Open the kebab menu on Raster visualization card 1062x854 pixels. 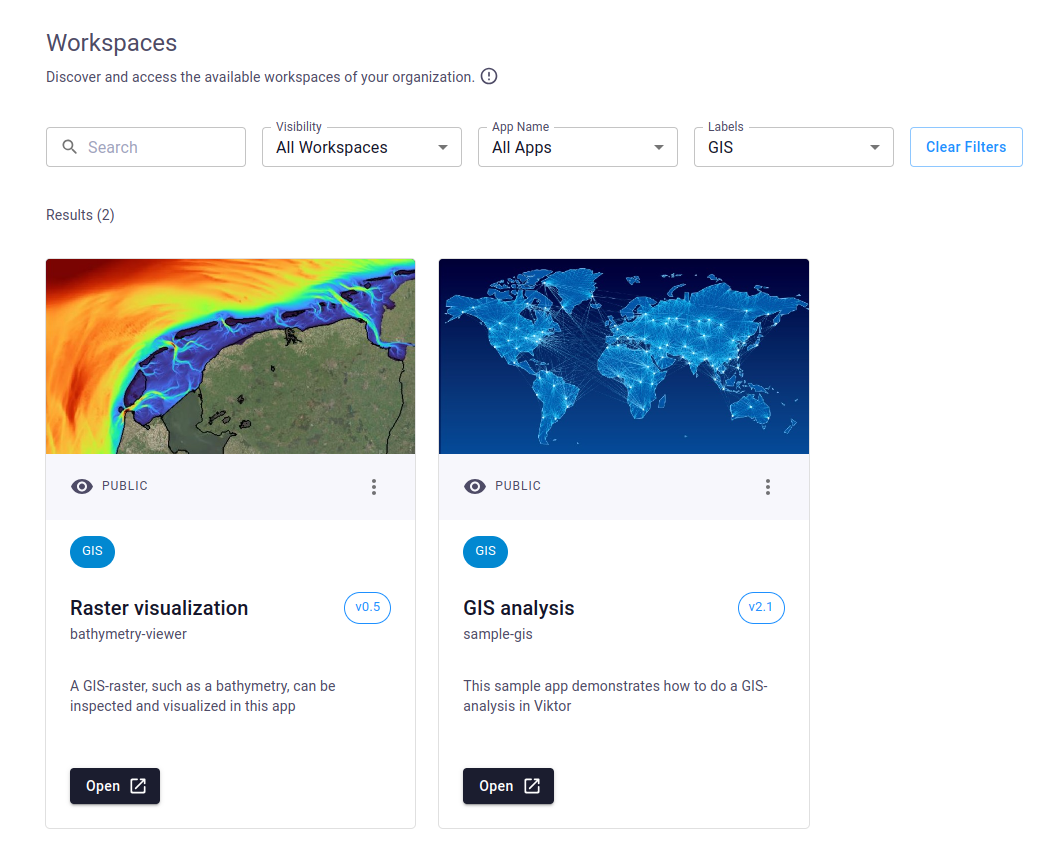(x=374, y=486)
